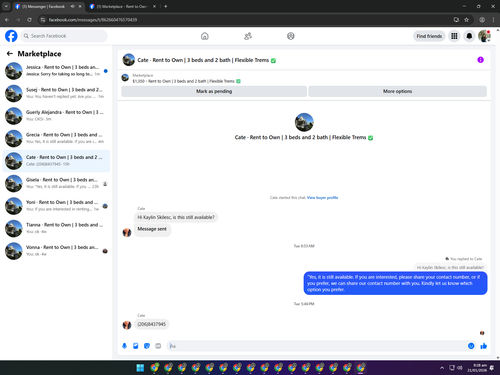Open the Friends icon in top navigation
The height and width of the screenshot is (375, 500).
tap(248, 36)
